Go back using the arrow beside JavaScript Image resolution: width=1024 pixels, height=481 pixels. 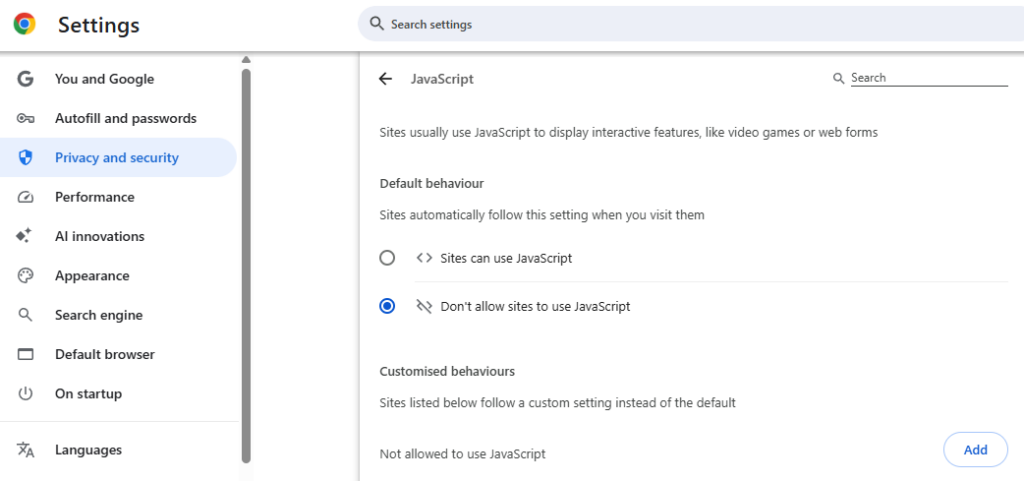(x=386, y=79)
